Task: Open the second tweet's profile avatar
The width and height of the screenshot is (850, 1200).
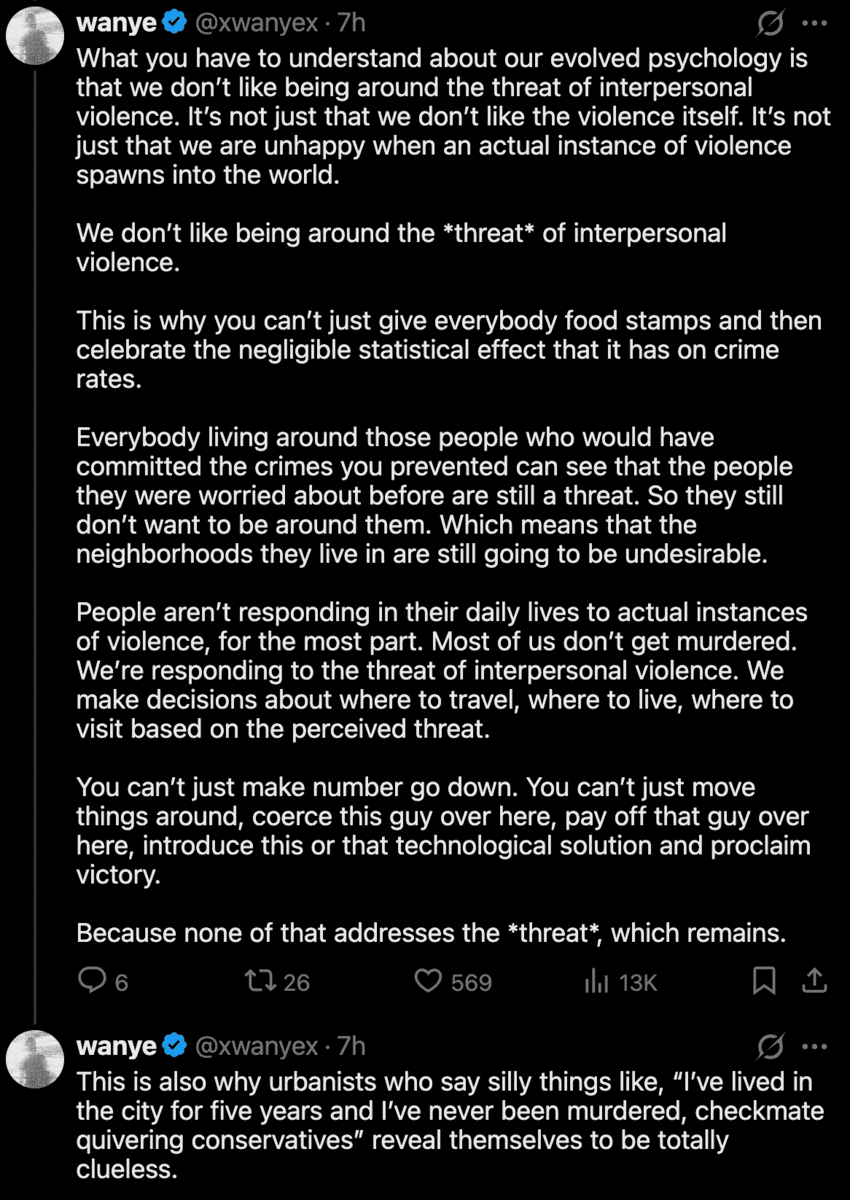Action: click(36, 1059)
